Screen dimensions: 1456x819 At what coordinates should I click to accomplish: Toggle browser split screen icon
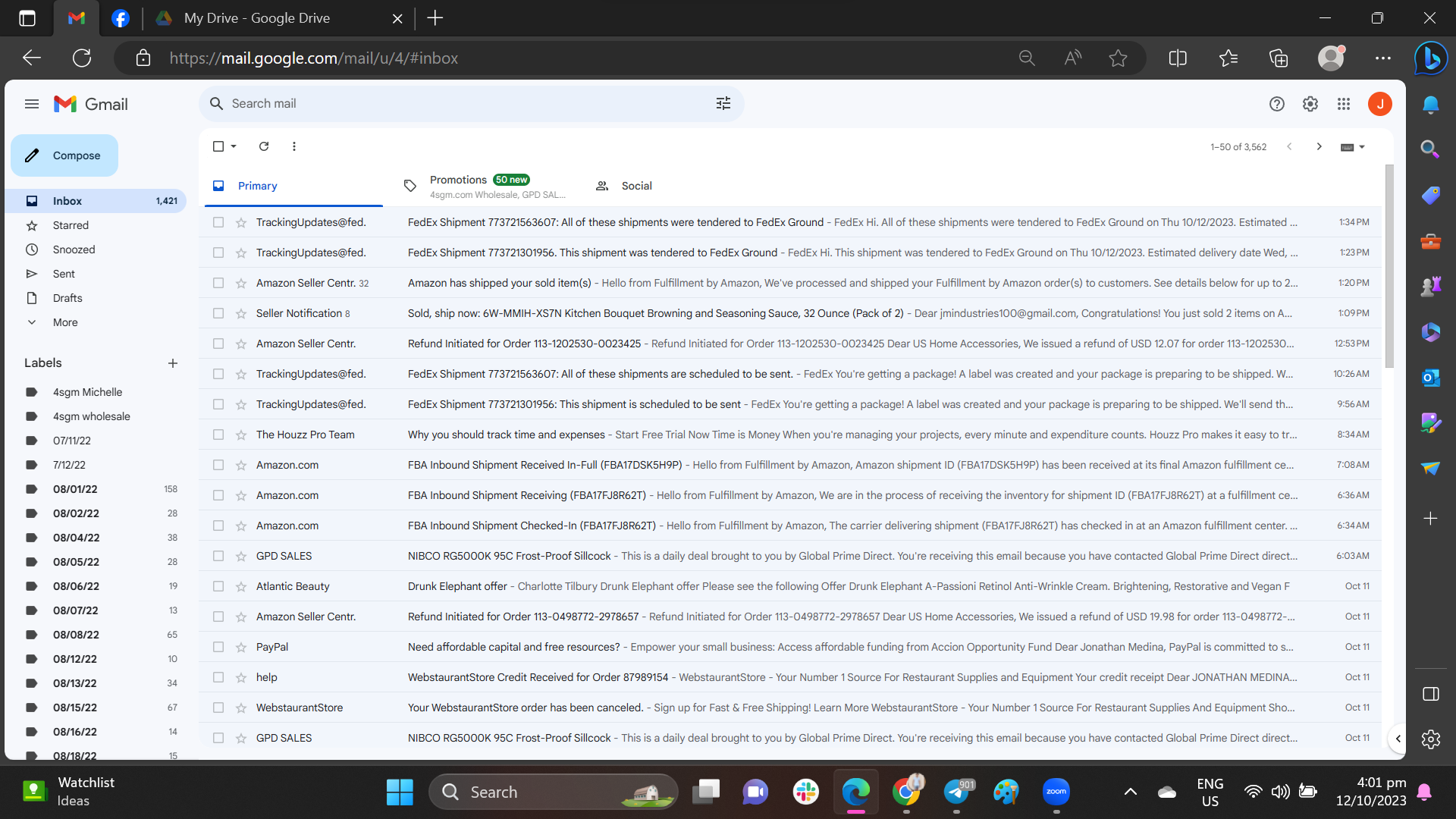coord(1178,58)
